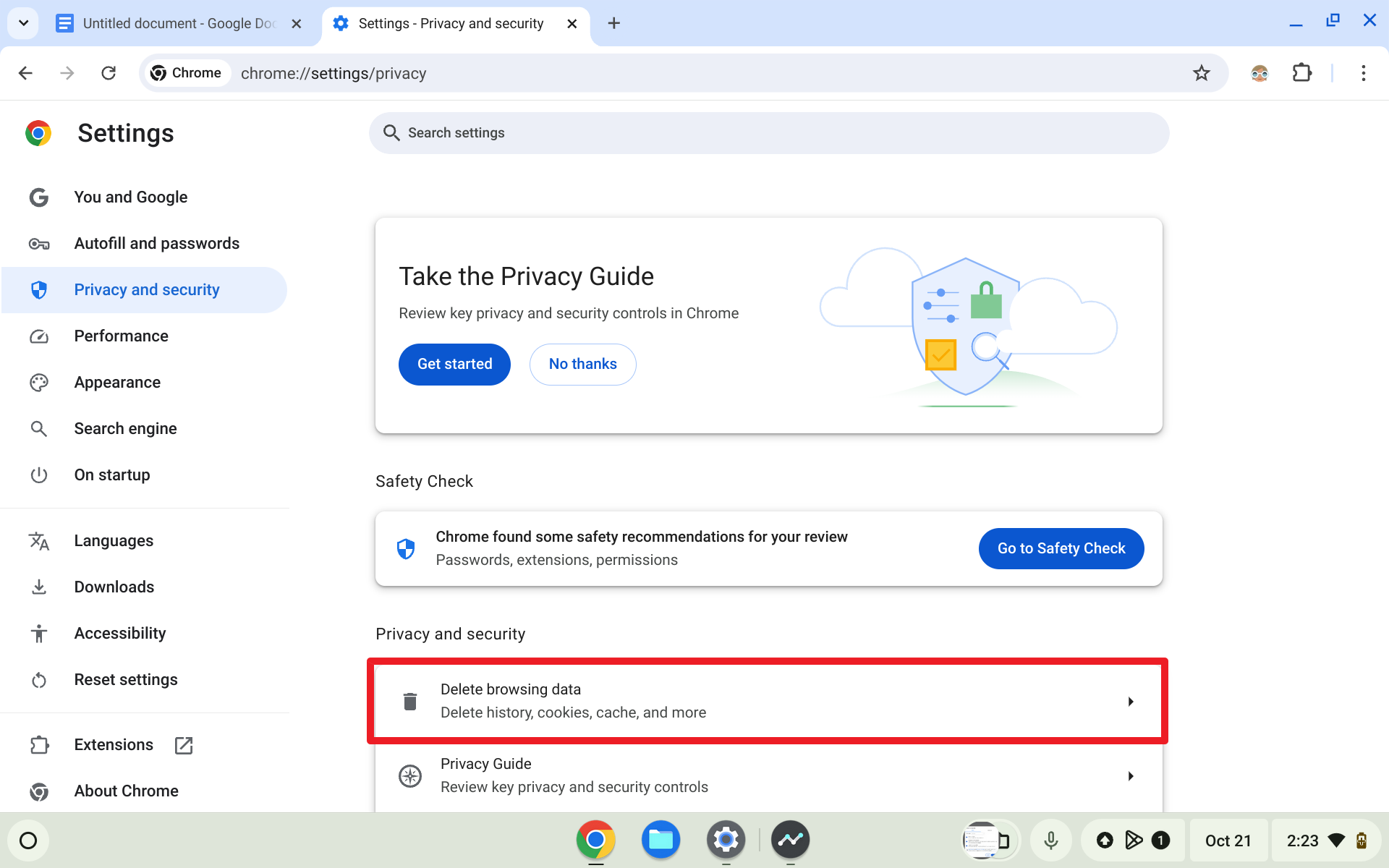
Task: Click the Delete browsing data trash icon
Action: 410,701
